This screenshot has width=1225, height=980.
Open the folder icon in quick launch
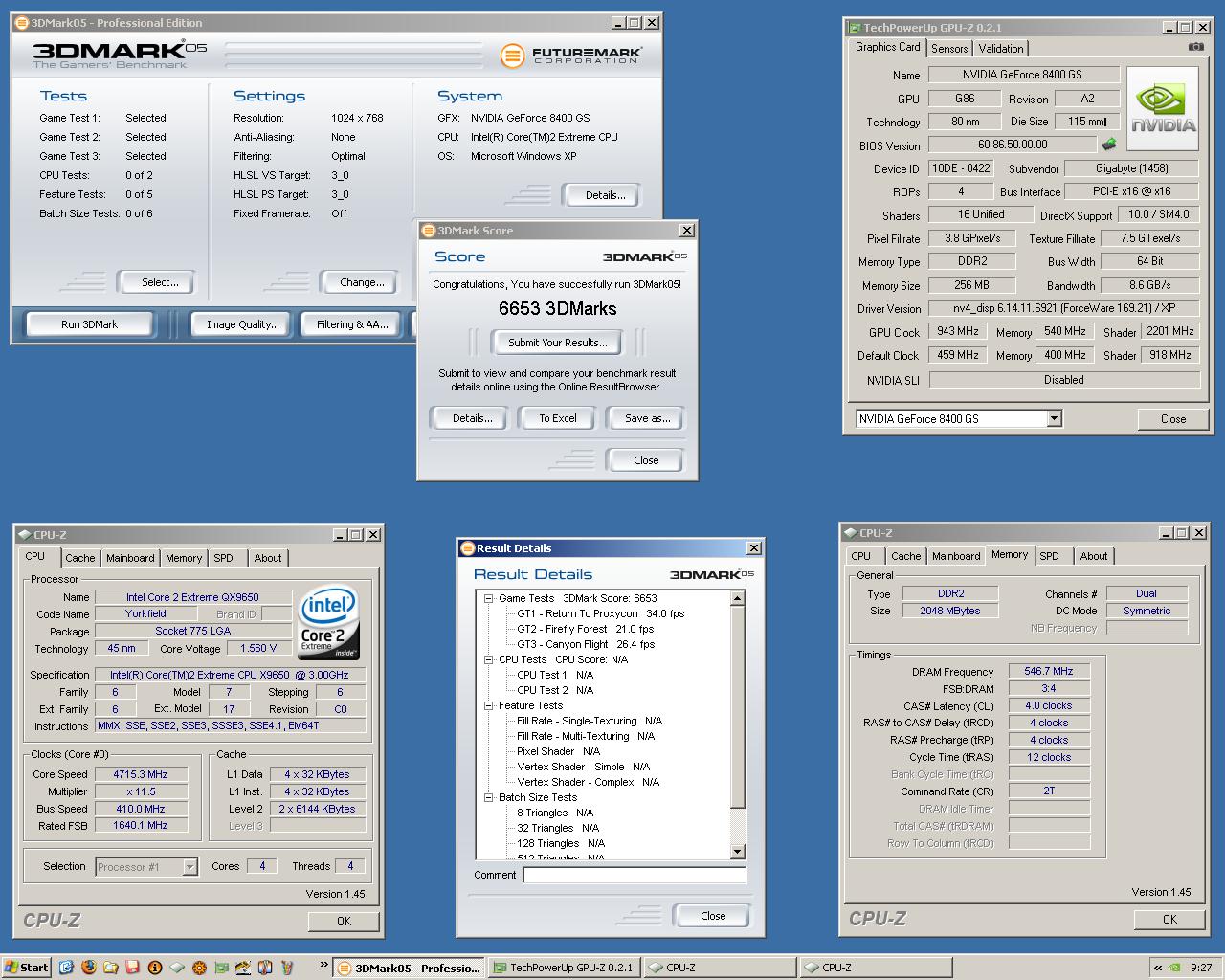coord(110,968)
